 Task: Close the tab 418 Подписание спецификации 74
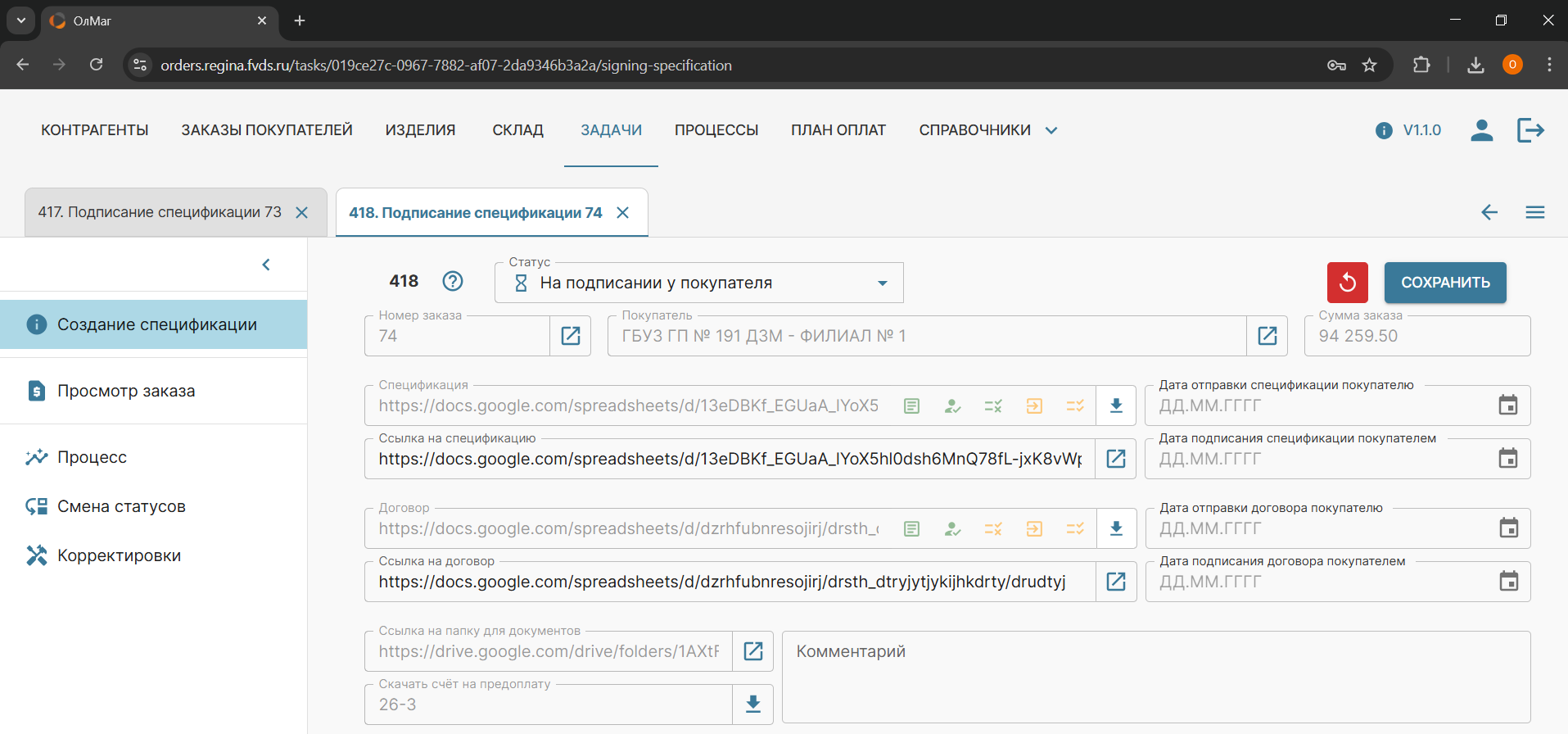tap(623, 213)
